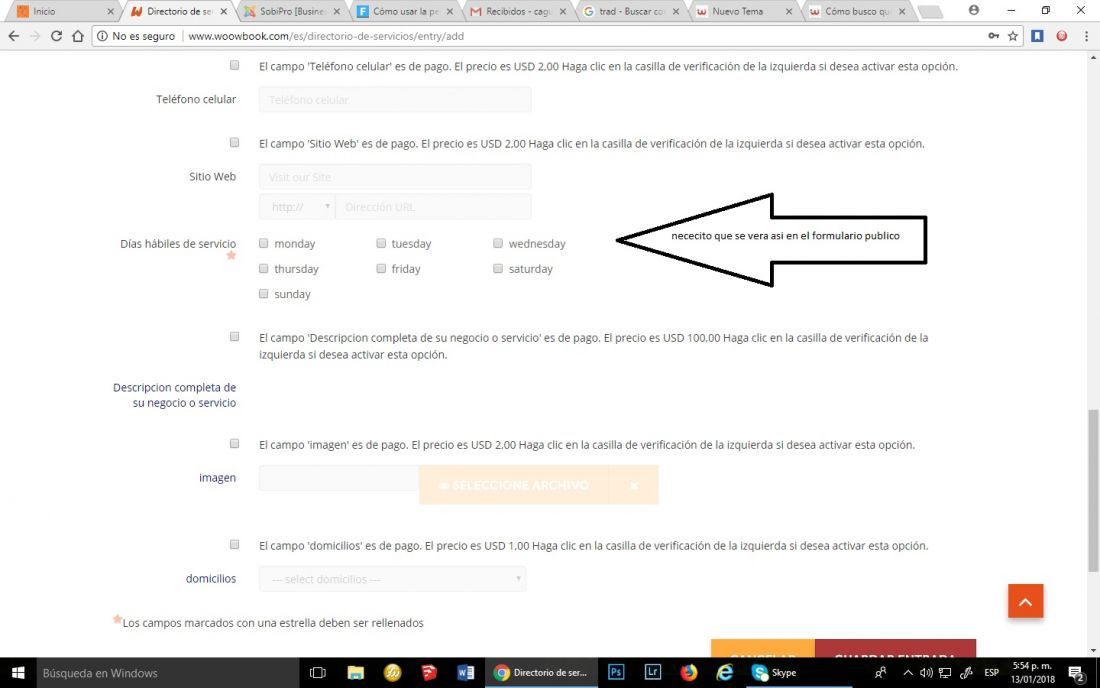
Task: Open the notification center icon
Action: (x=1077, y=673)
